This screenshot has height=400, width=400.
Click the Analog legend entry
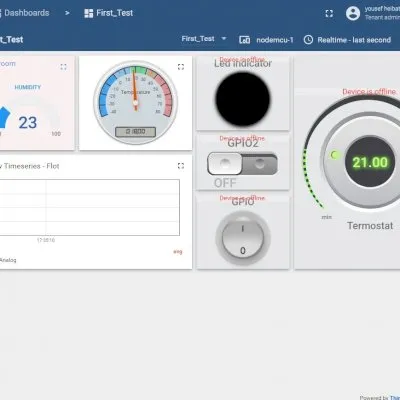coord(8,260)
